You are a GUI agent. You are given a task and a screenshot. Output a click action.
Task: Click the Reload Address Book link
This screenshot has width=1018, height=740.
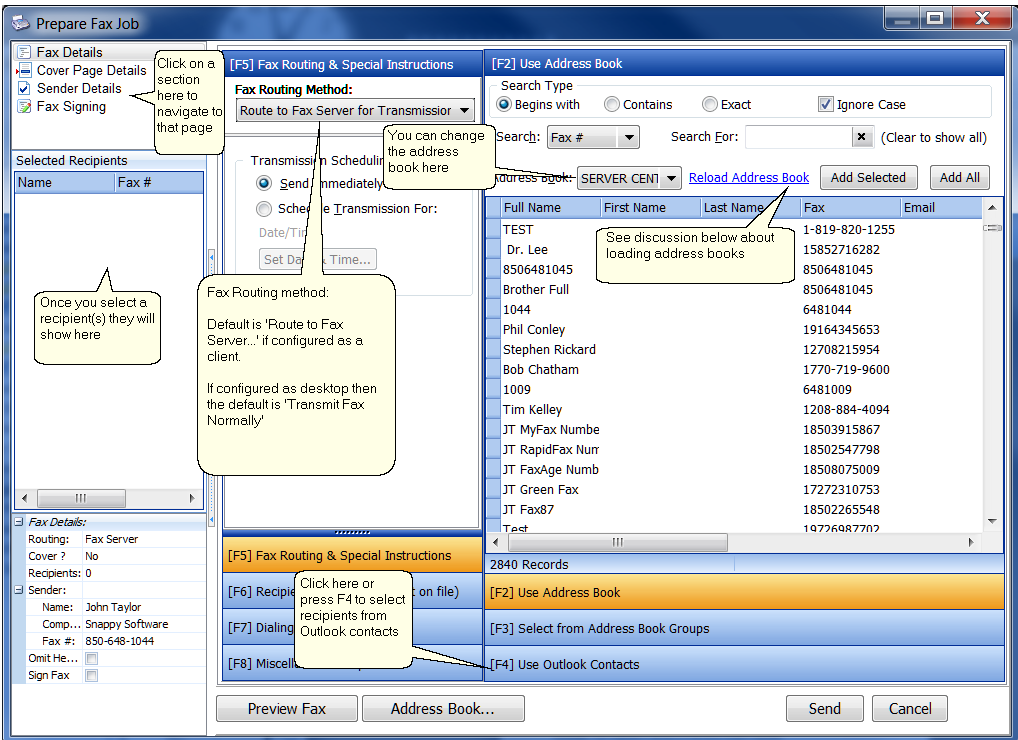(749, 178)
